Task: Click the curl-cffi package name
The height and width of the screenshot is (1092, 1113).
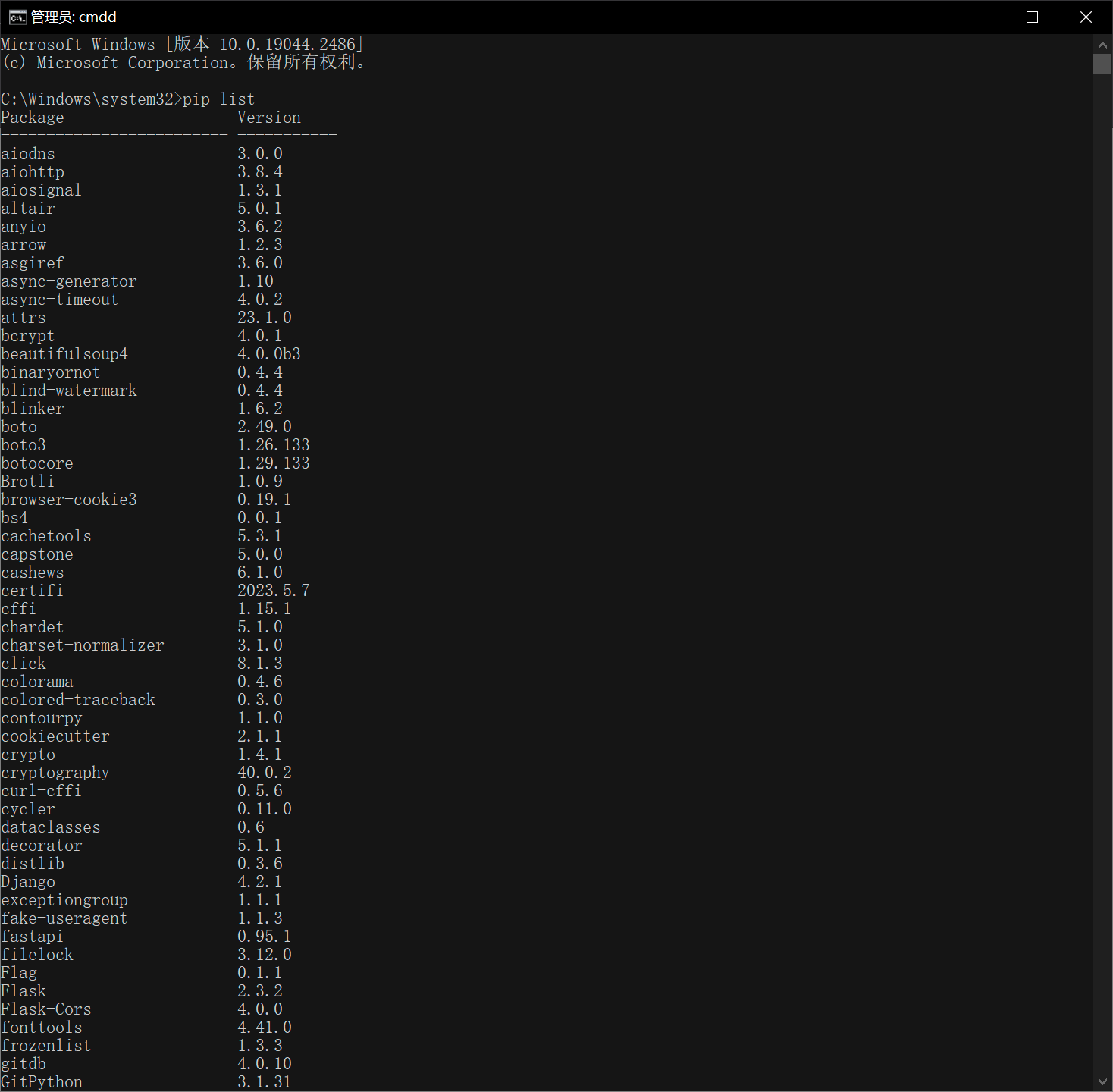Action: point(42,791)
